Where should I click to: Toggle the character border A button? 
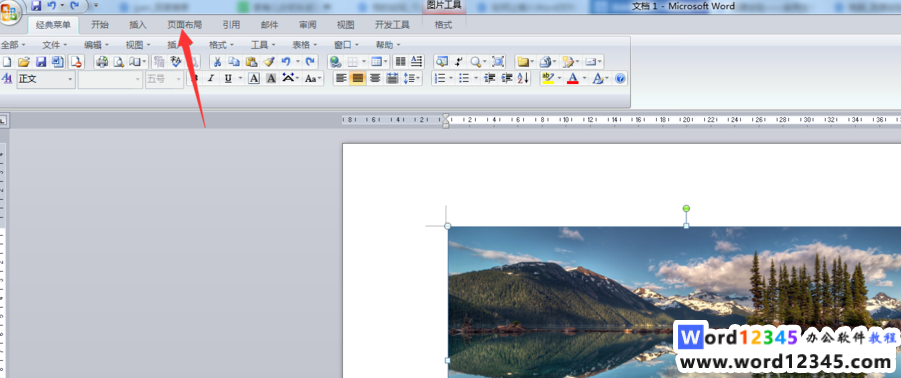pos(254,78)
